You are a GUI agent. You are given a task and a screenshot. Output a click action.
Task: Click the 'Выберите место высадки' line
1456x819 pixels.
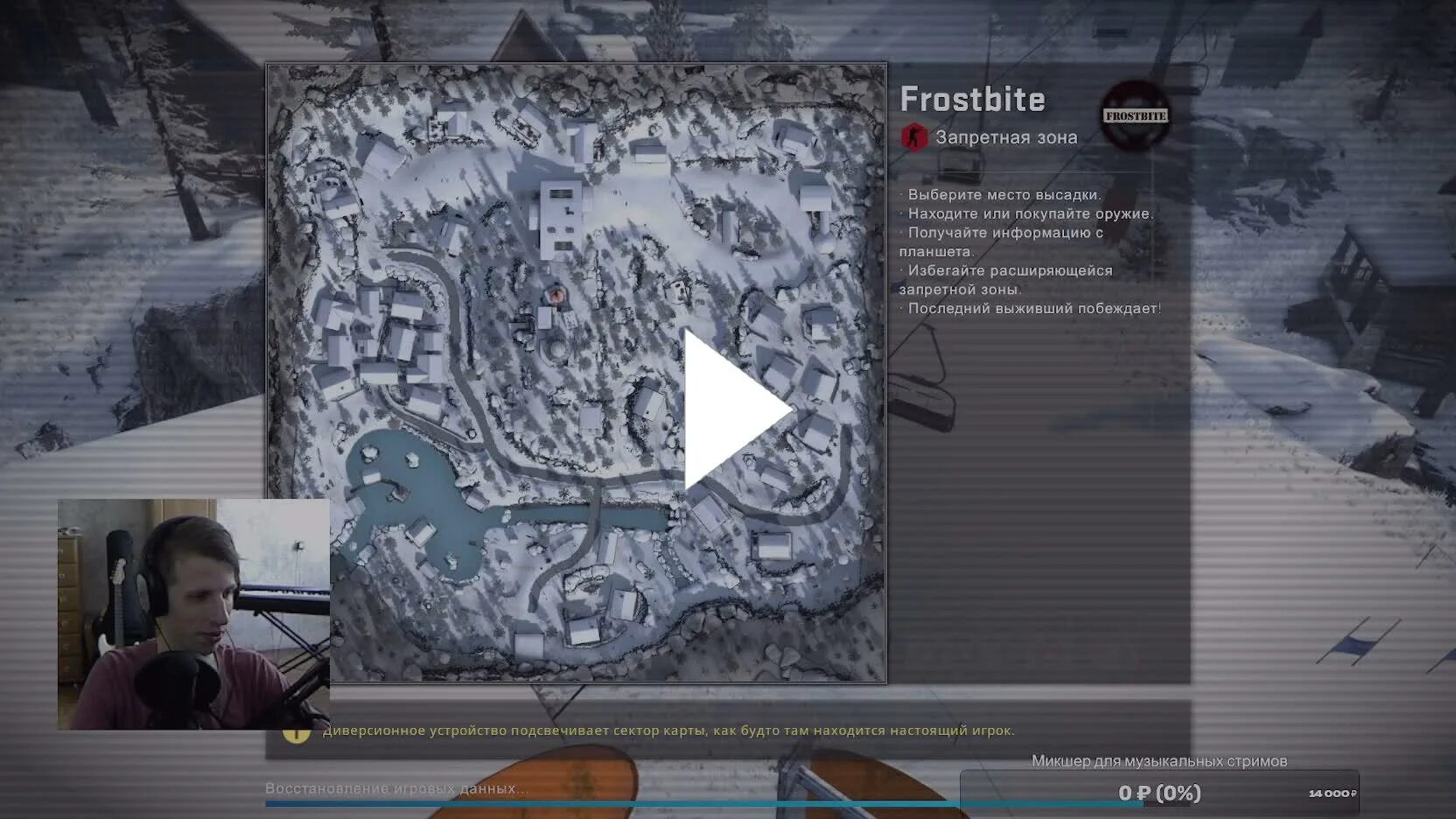coord(1004,194)
